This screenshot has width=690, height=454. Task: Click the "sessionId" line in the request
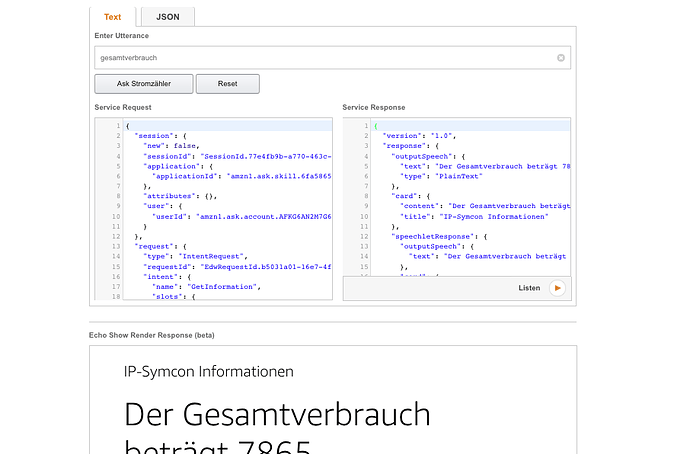[x=237, y=156]
